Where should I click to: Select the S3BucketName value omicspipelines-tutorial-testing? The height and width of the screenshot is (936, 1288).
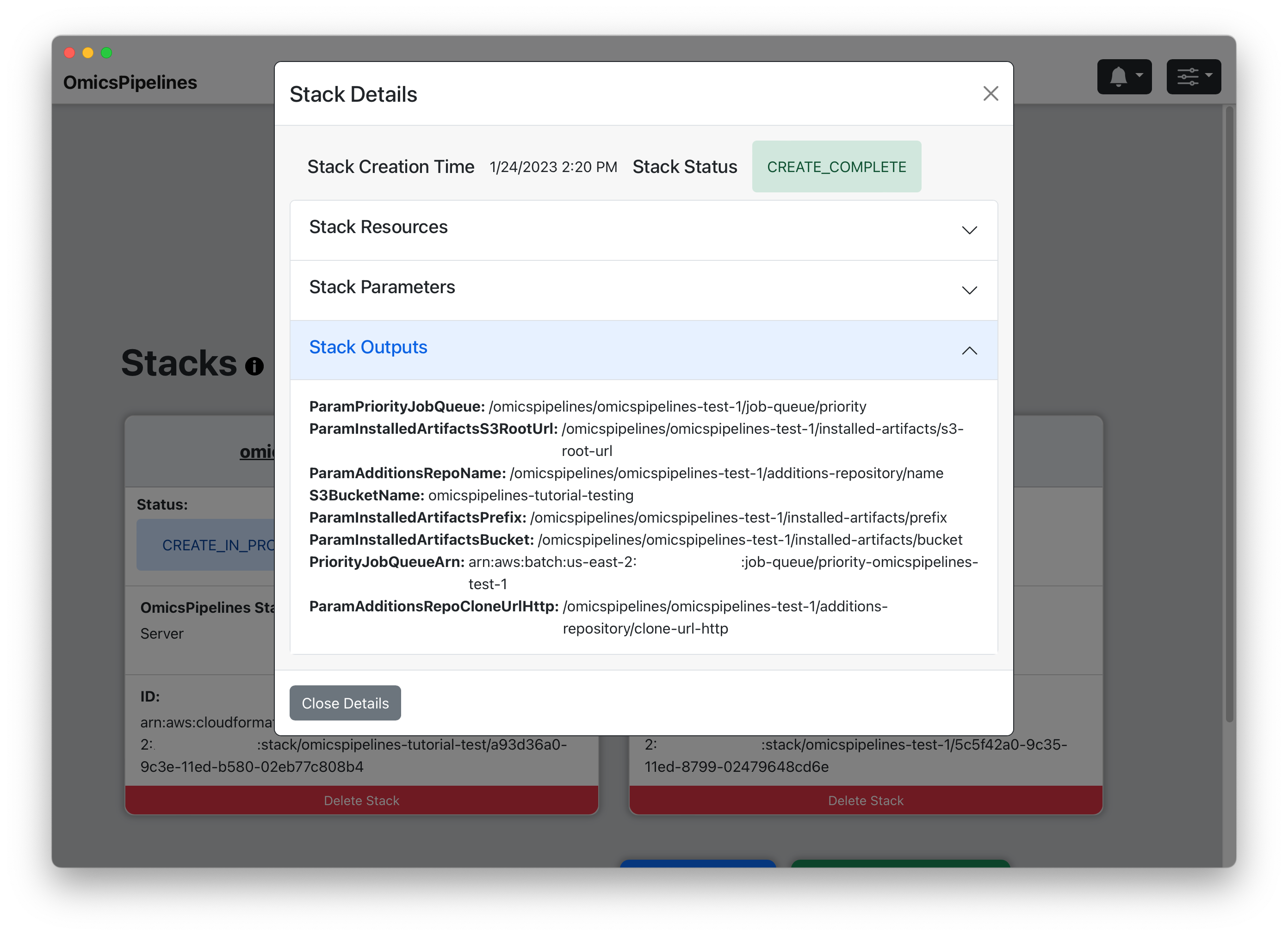pos(530,495)
